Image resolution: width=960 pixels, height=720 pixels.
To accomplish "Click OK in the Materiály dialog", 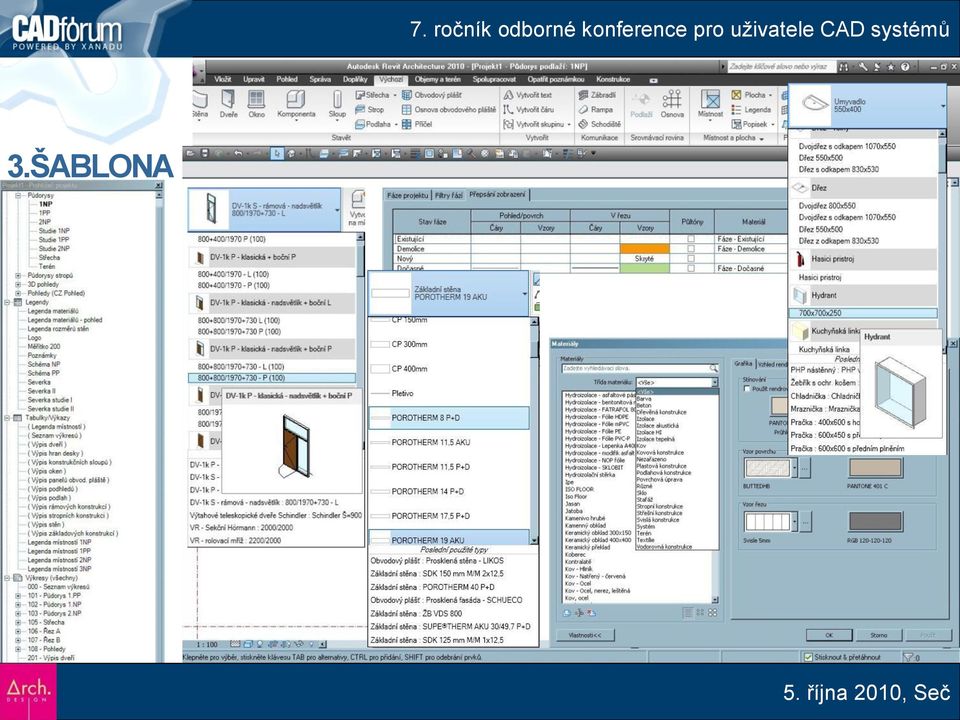I will (x=829, y=635).
